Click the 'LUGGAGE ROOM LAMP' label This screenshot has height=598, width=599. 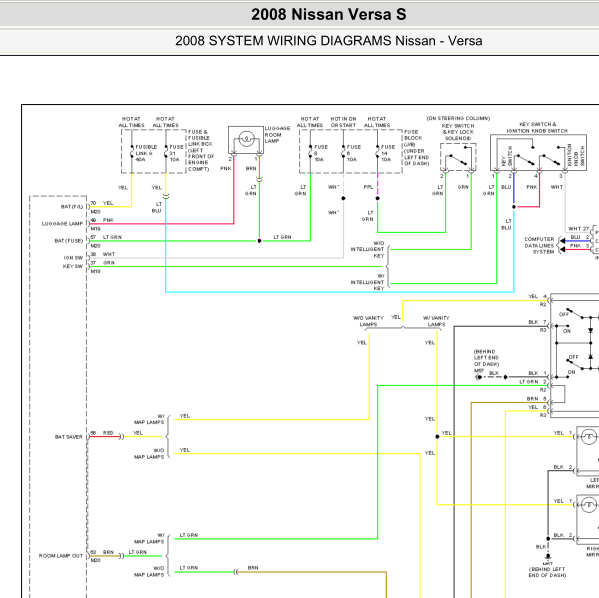coord(277,135)
